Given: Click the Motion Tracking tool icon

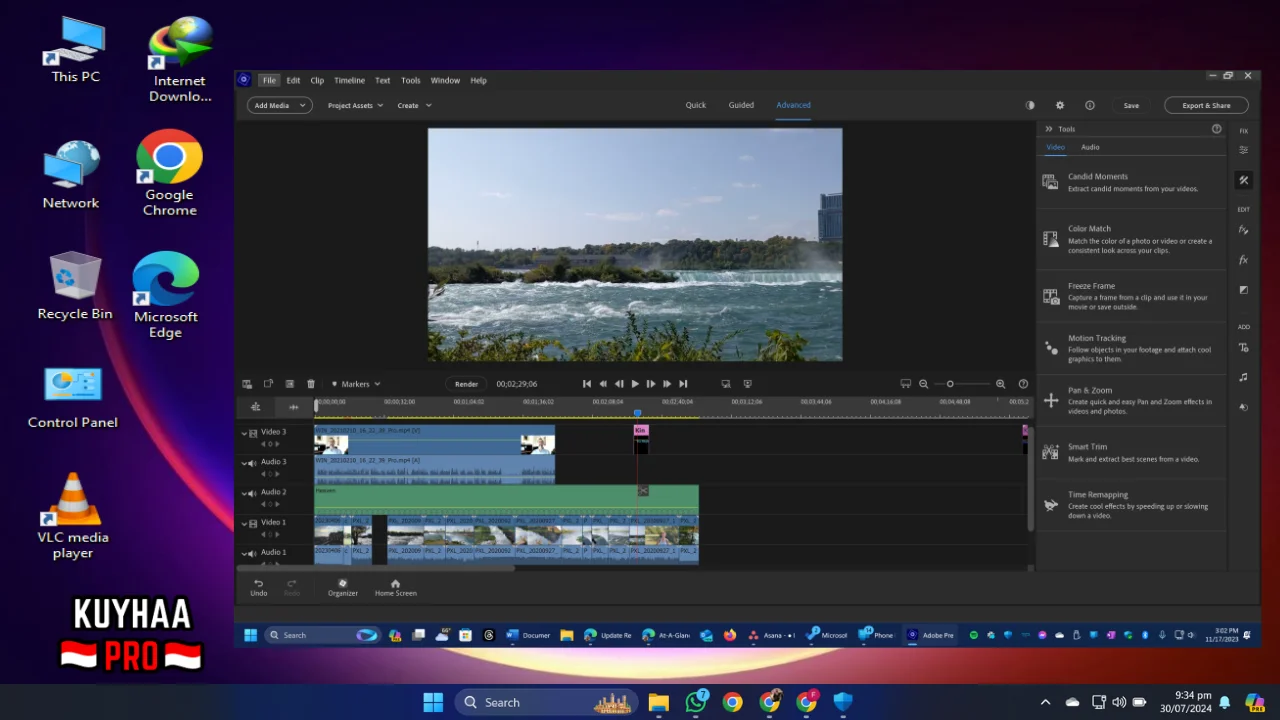Looking at the screenshot, I should point(1050,348).
